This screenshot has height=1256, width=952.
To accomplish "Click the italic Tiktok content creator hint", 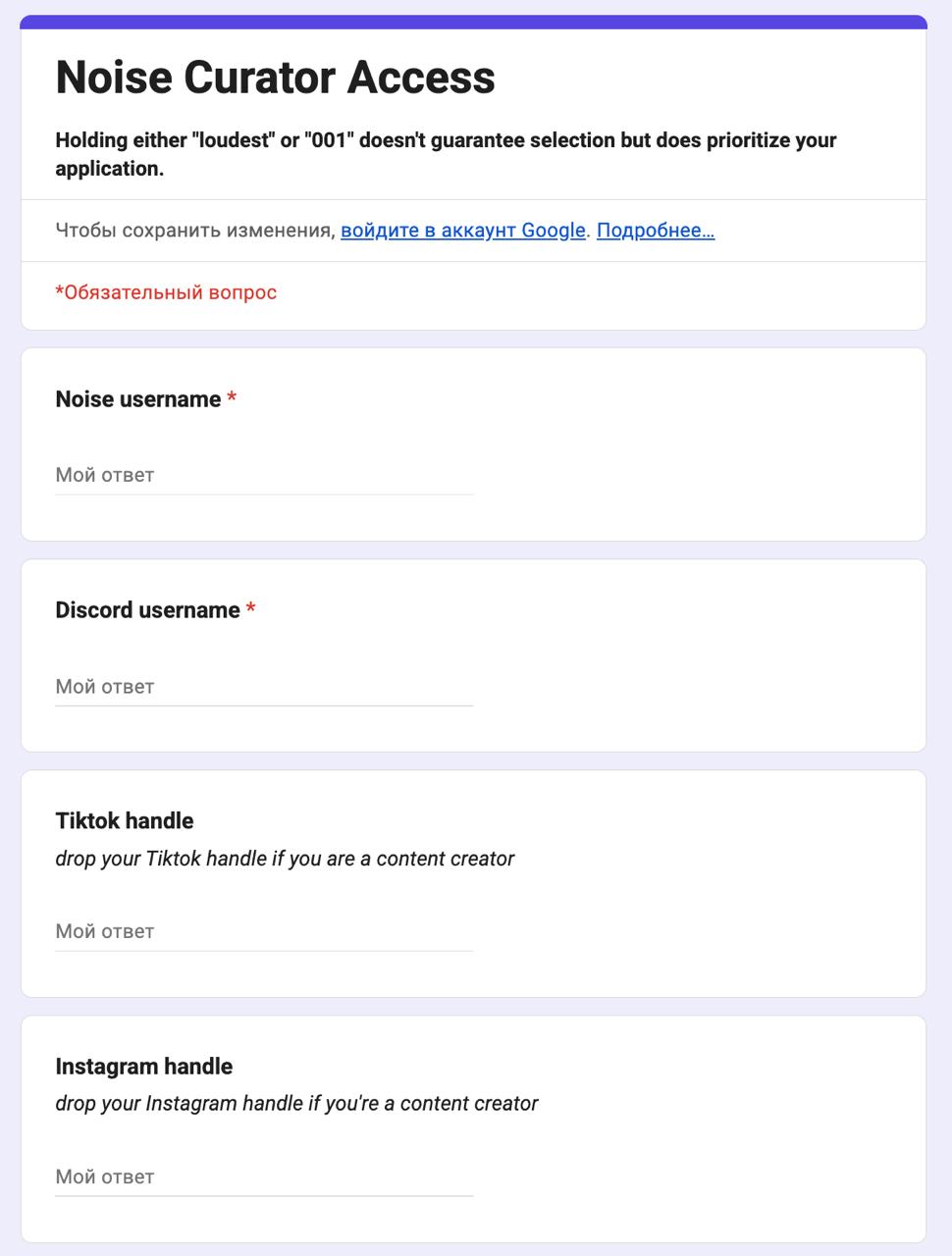I will 285,859.
